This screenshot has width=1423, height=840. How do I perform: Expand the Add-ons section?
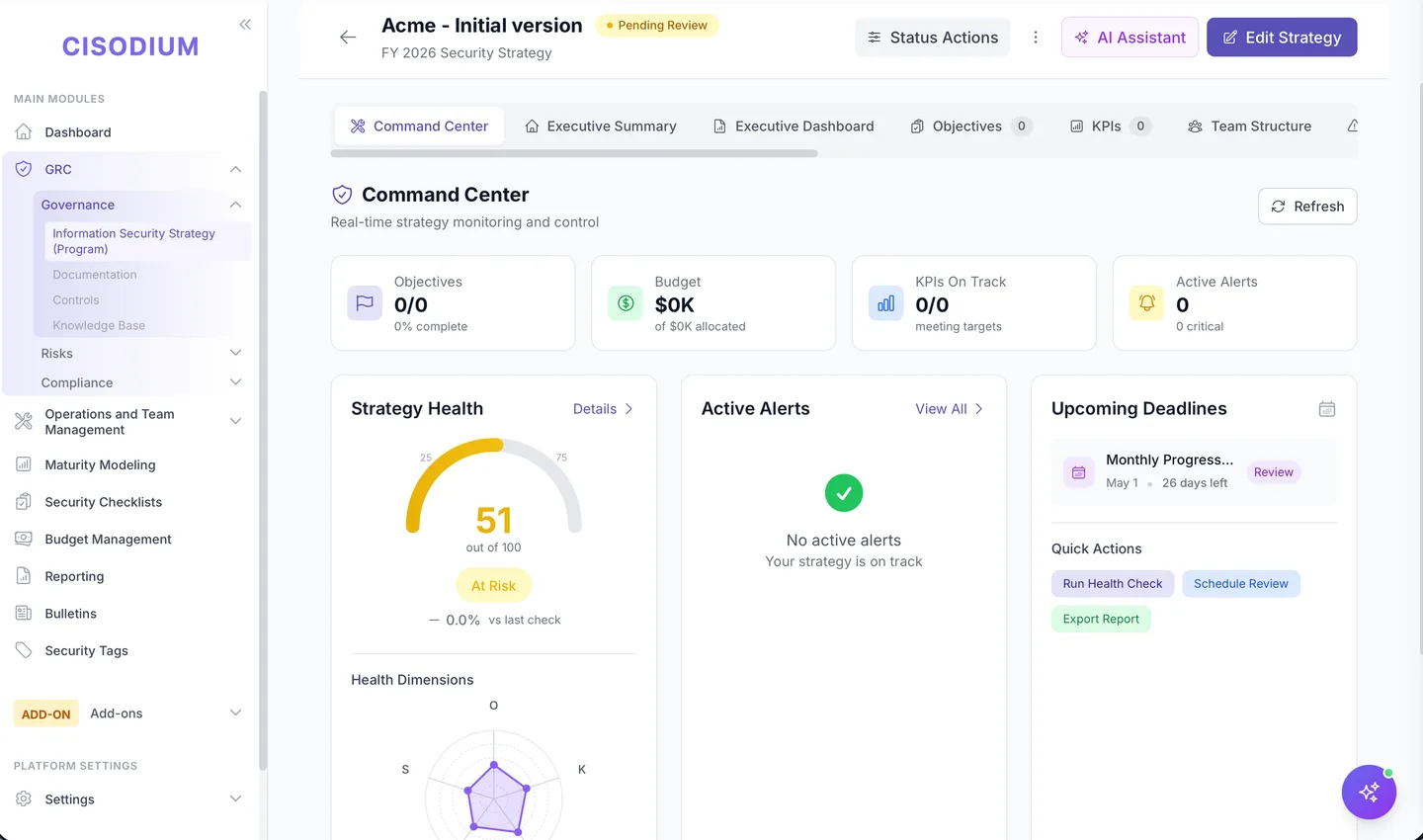click(x=235, y=713)
